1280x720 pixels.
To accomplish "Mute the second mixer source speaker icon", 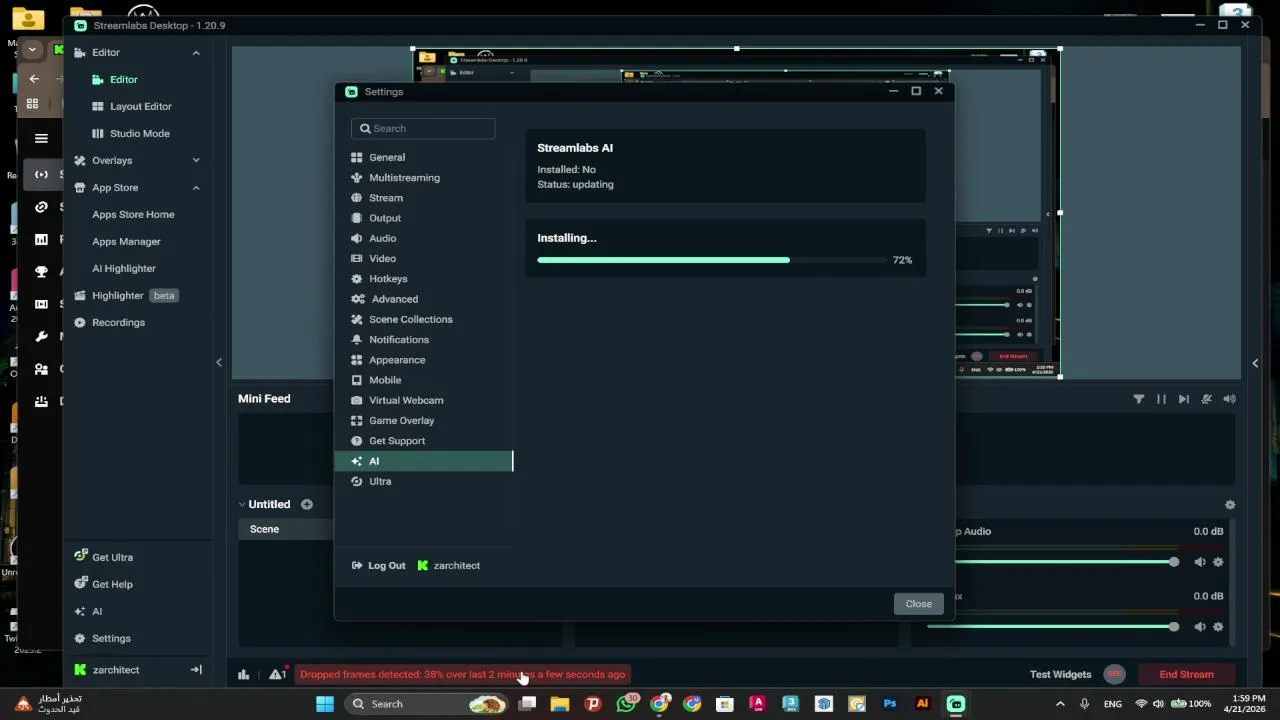I will (x=1200, y=627).
